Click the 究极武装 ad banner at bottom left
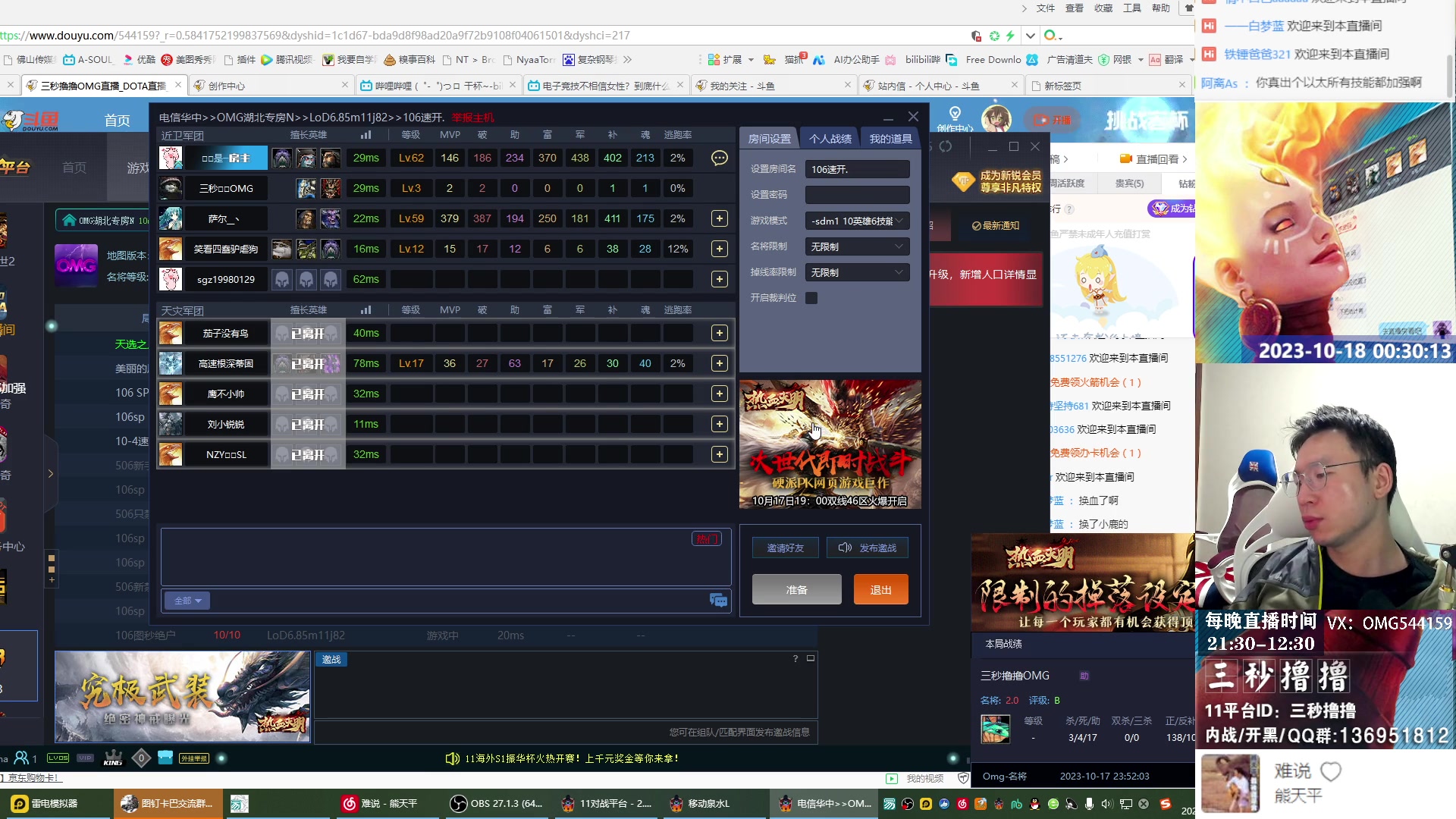Screen dimensions: 1456x819 pos(183,696)
